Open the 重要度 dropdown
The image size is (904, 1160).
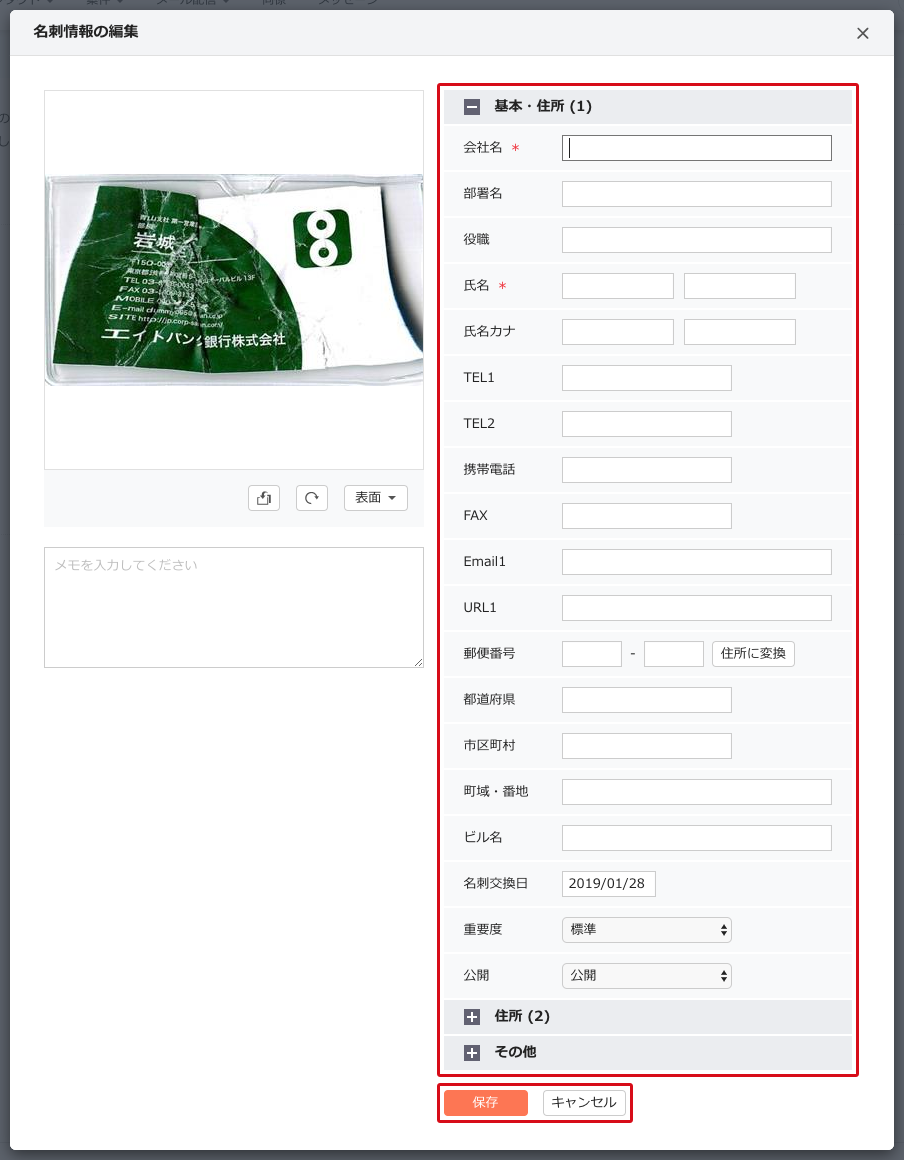tap(647, 930)
